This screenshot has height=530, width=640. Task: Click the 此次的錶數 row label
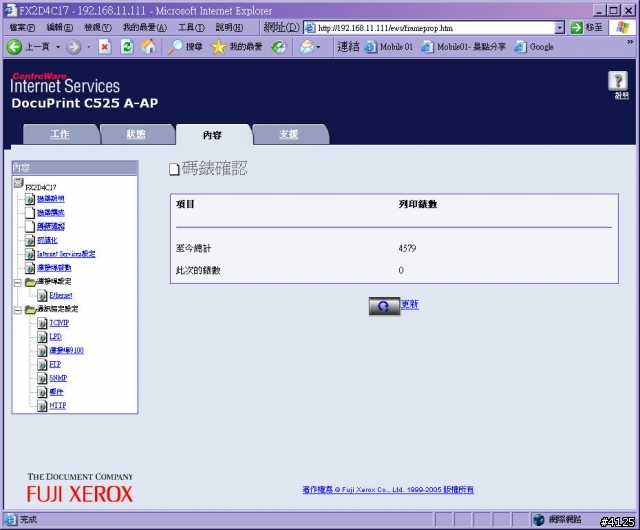(198, 270)
